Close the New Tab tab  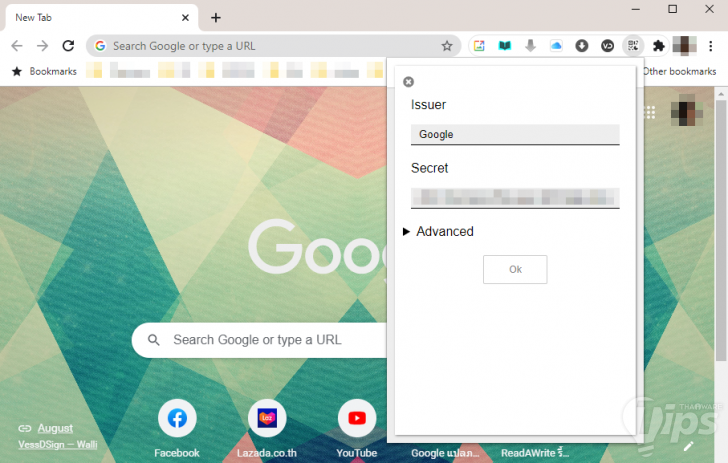pyautogui.click(x=185, y=18)
